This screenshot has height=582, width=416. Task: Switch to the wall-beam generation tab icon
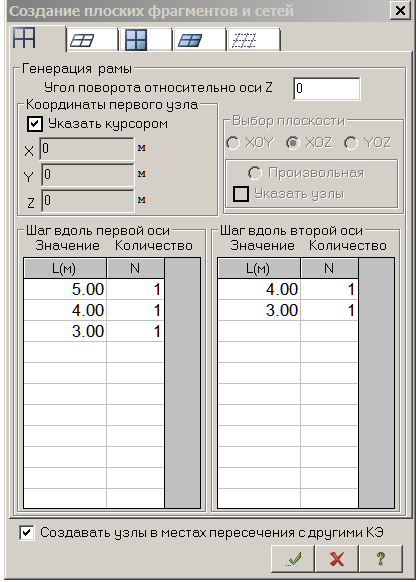tap(136, 40)
